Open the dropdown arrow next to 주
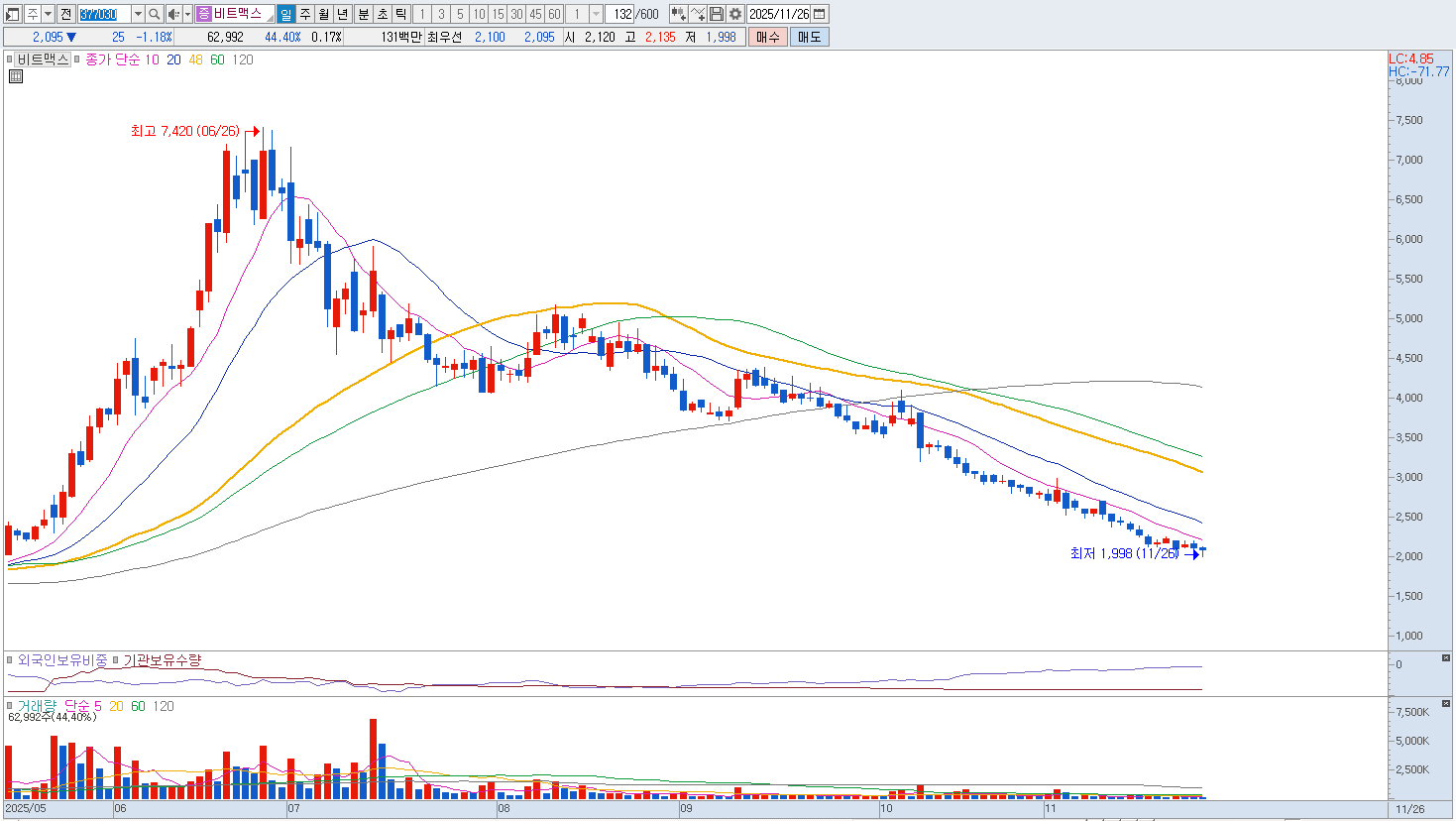Screen dimensions: 1456x821 coord(48,14)
